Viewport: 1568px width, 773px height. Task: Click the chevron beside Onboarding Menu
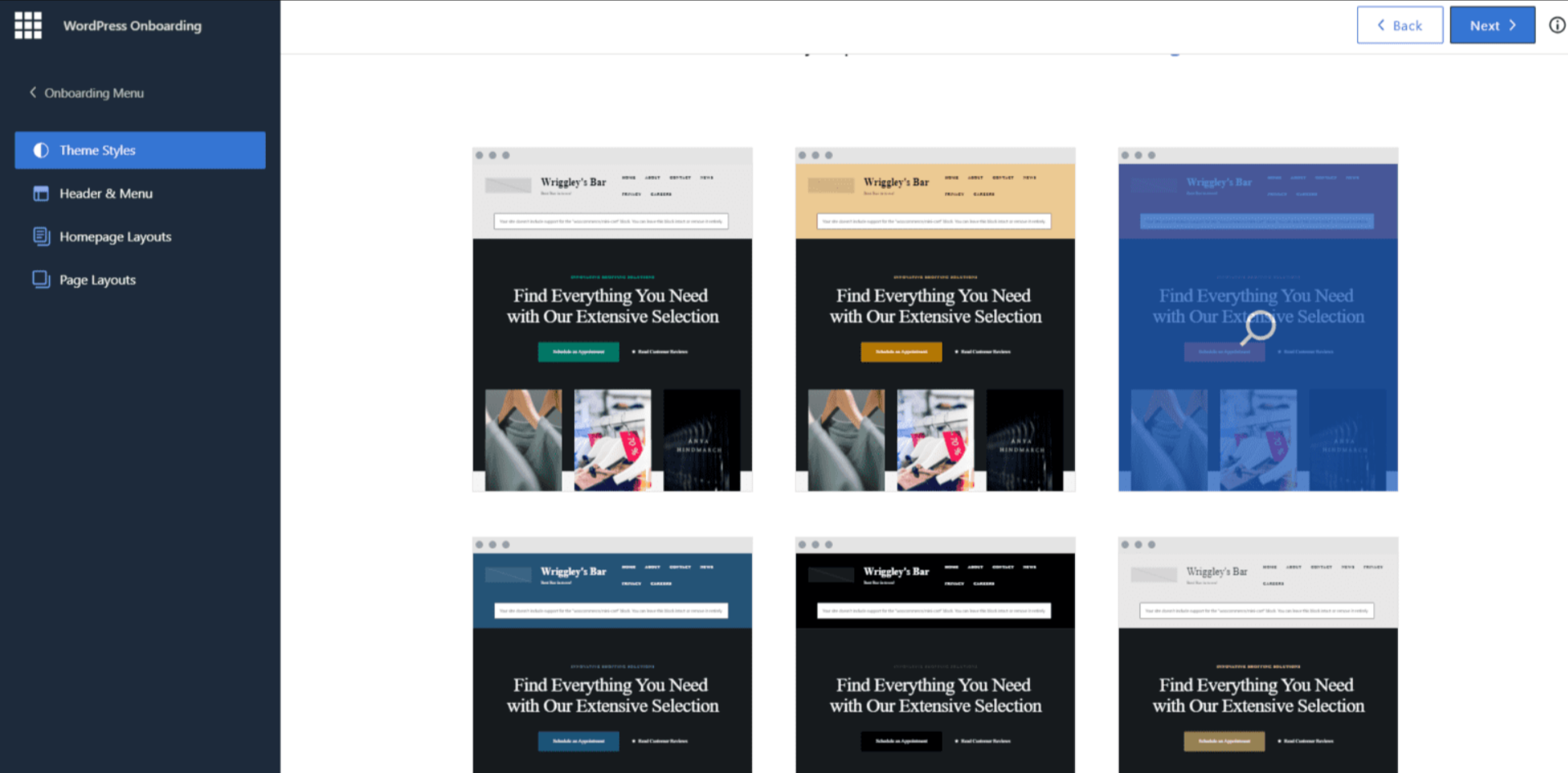[x=33, y=92]
